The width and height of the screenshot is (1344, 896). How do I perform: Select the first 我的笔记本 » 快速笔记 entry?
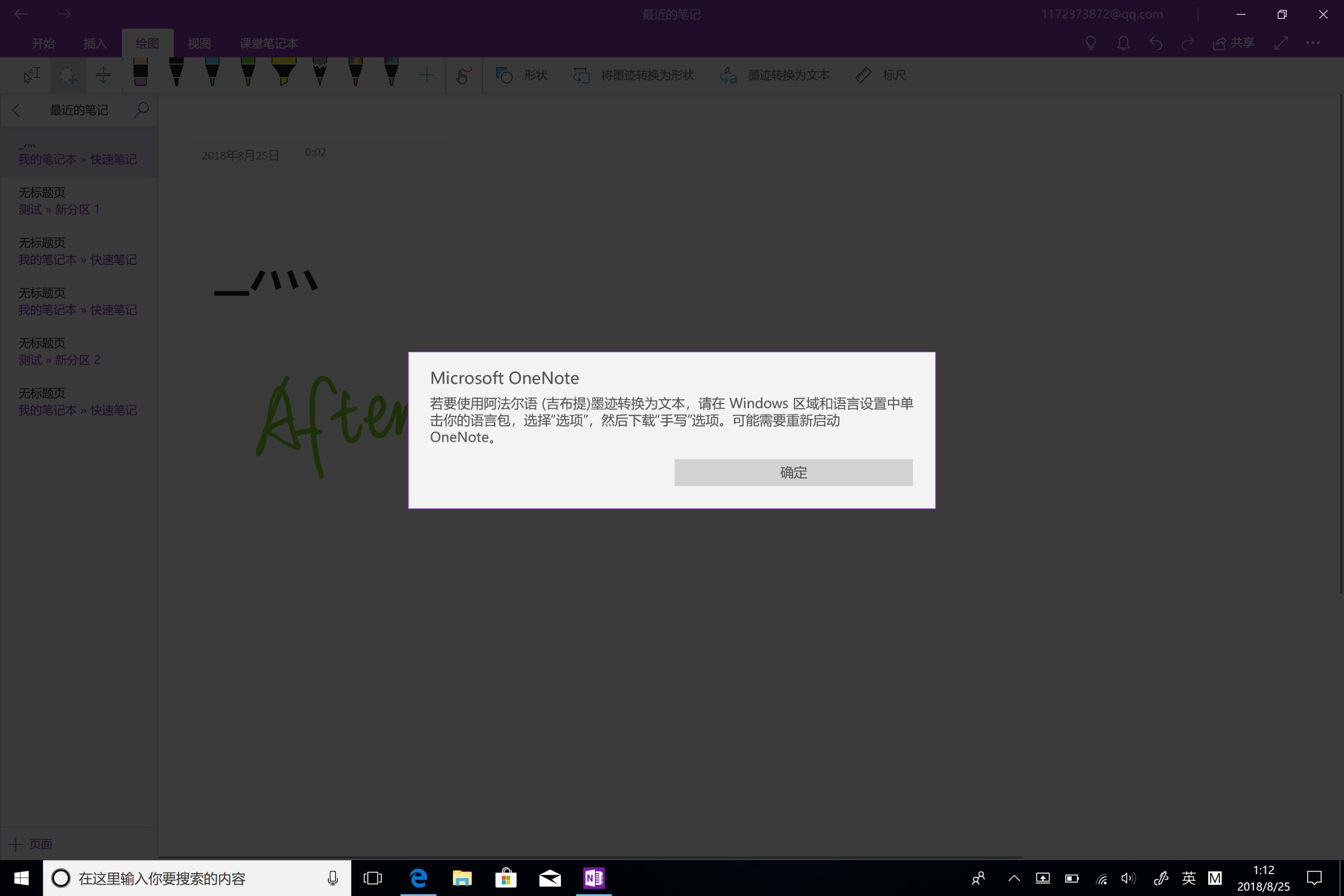click(x=79, y=151)
